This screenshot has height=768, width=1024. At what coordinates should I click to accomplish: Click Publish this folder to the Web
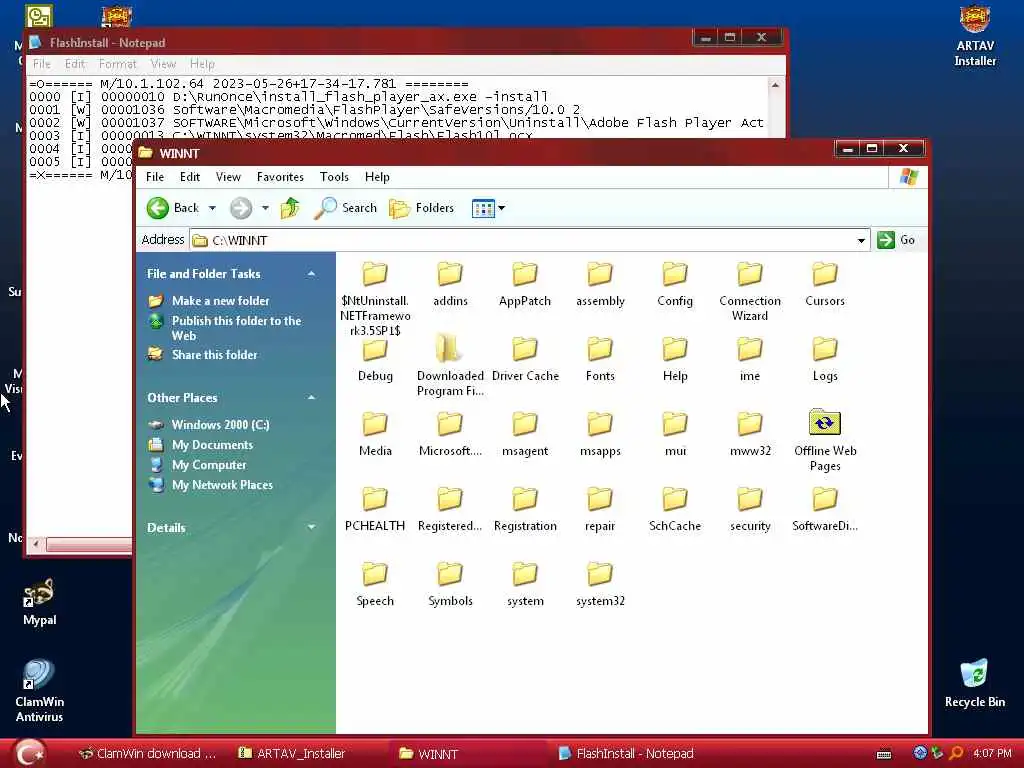point(236,328)
